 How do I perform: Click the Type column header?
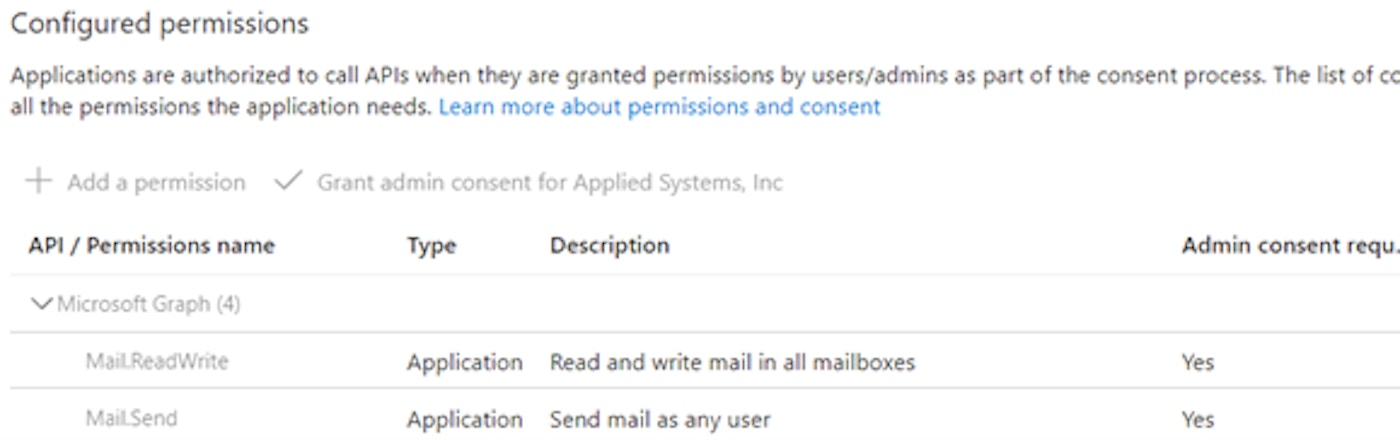click(x=431, y=246)
